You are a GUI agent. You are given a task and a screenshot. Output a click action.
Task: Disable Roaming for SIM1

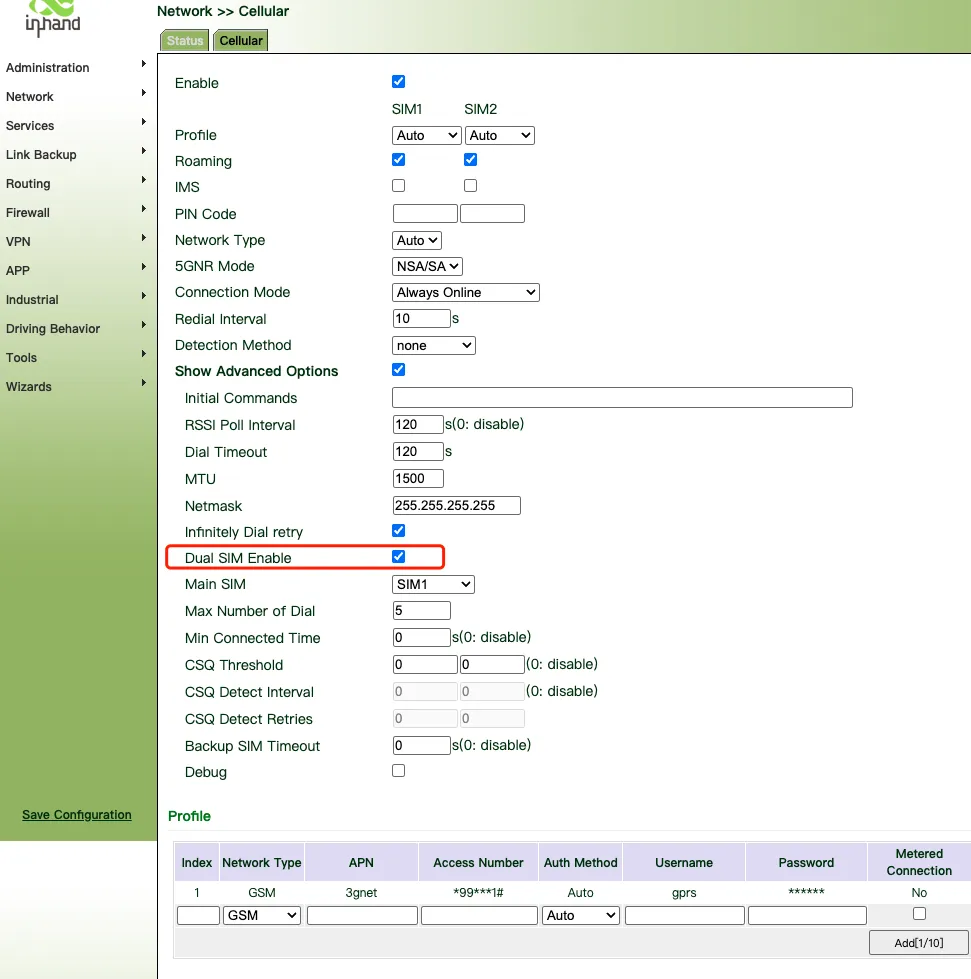398,160
